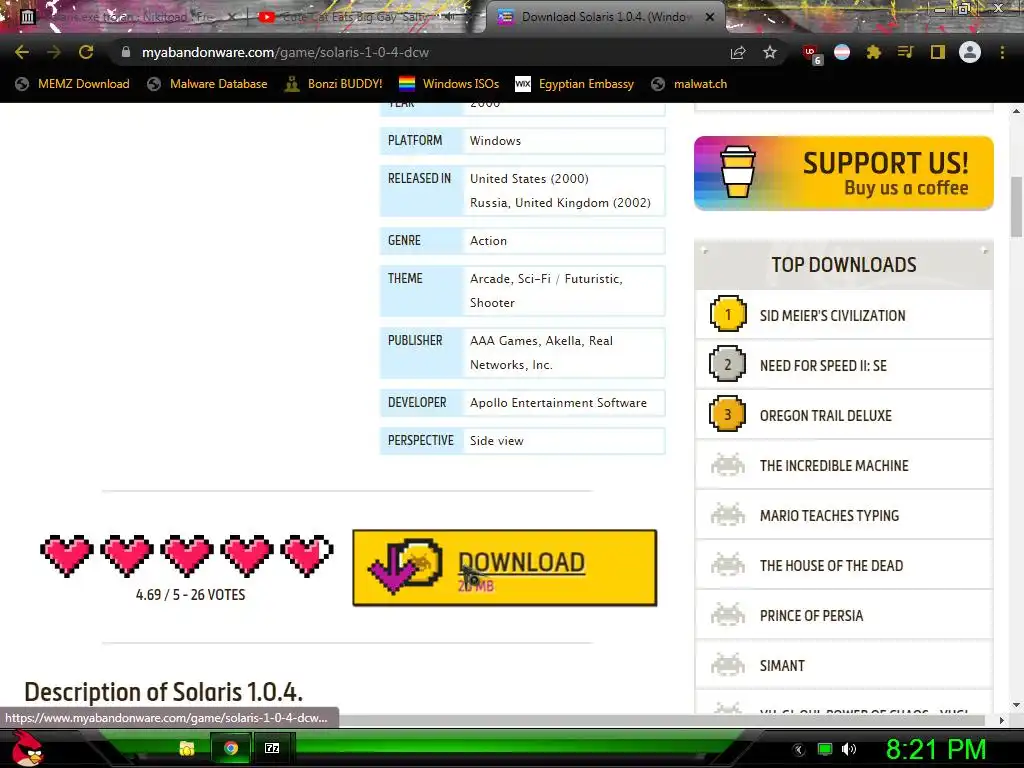The width and height of the screenshot is (1024, 768).
Task: Switch to the first archive.org tab
Action: point(127,17)
